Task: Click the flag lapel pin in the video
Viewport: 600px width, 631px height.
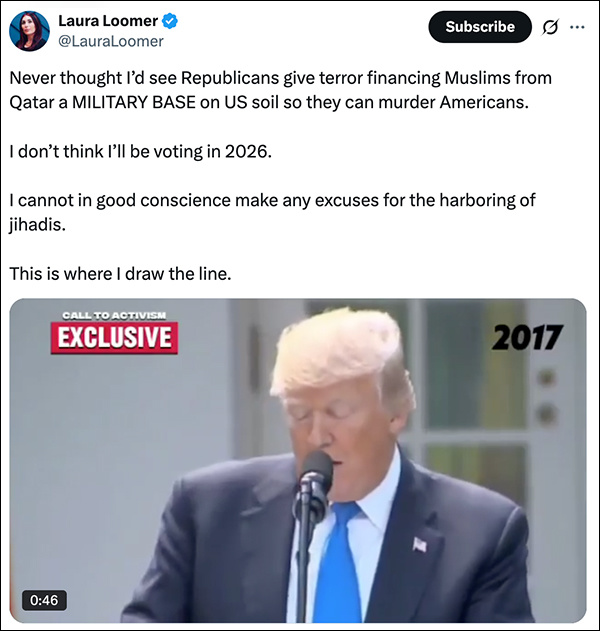Action: pos(420,544)
